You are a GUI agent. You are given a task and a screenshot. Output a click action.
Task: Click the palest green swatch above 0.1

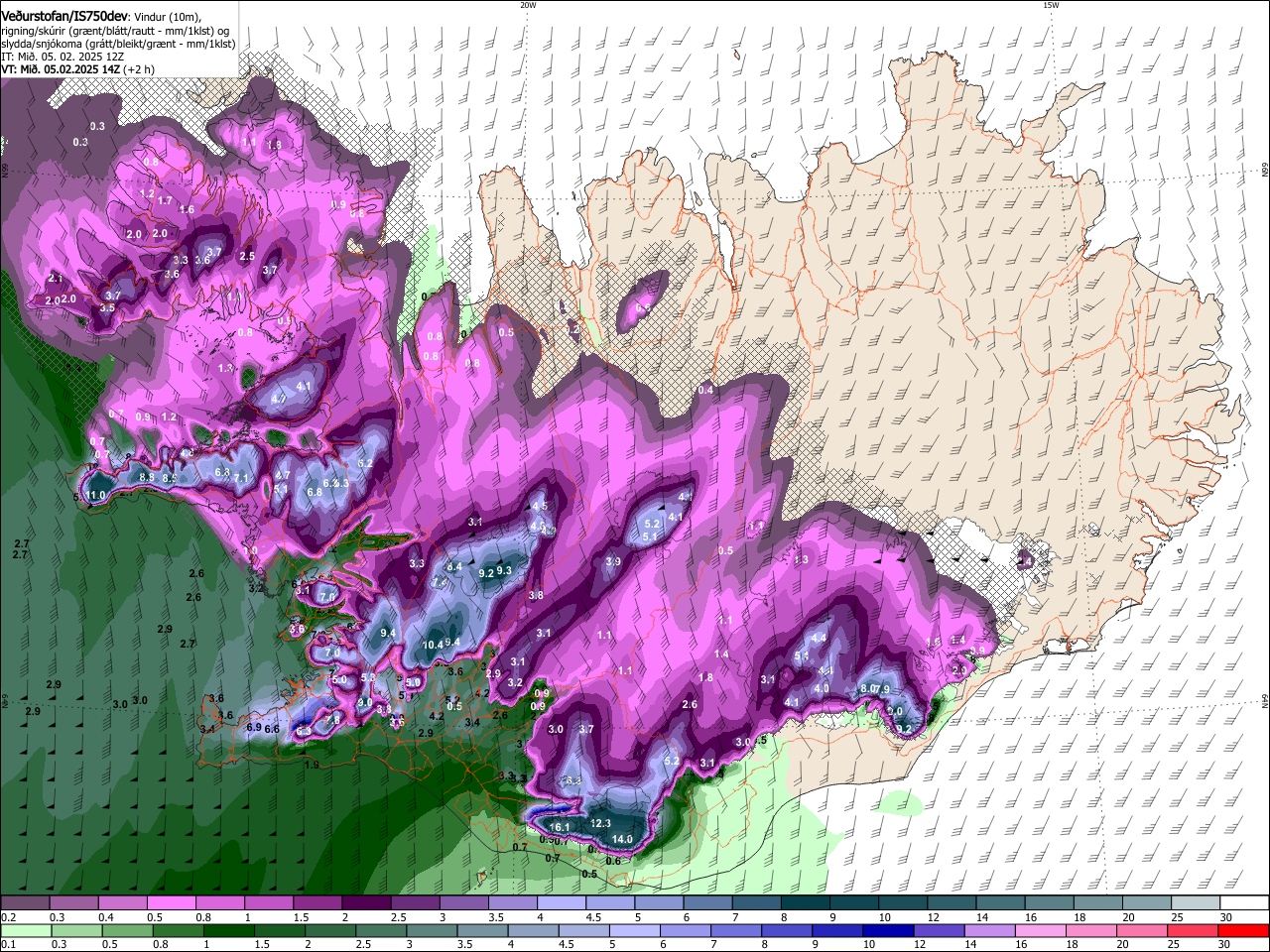pyautogui.click(x=25, y=930)
